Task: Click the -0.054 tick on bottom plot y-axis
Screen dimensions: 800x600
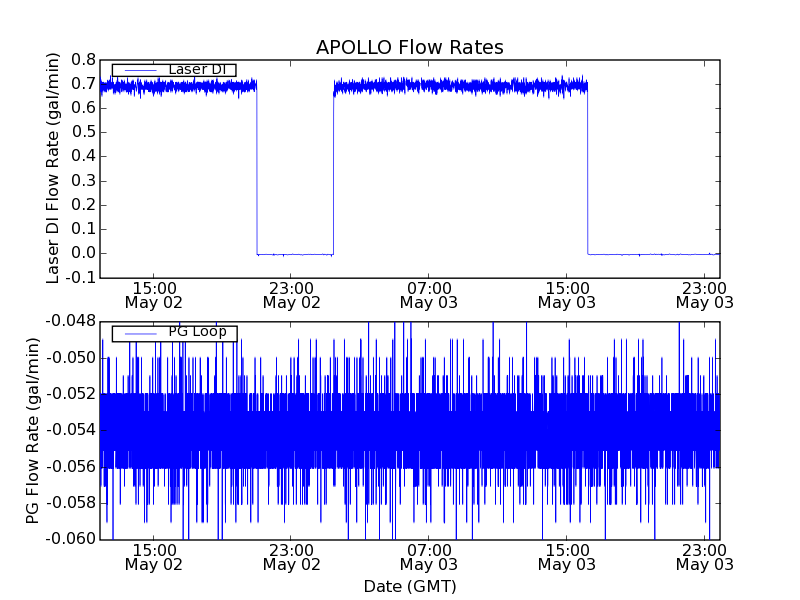Action: (70, 430)
